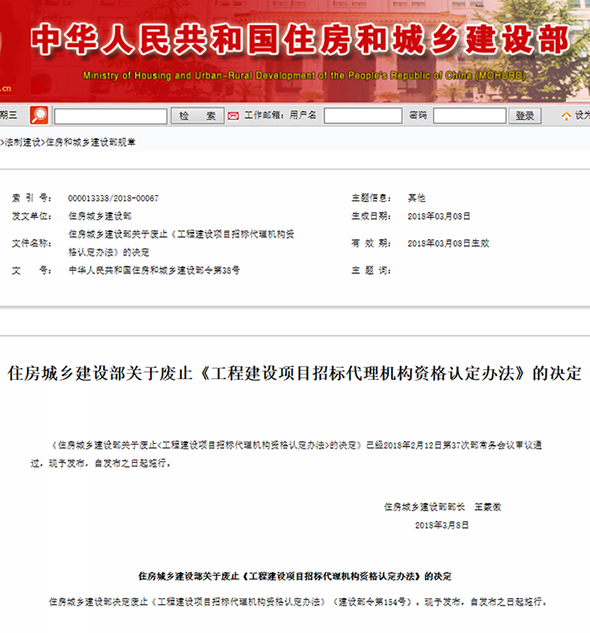
Task: Click the 登录 login button
Action: coord(525,116)
